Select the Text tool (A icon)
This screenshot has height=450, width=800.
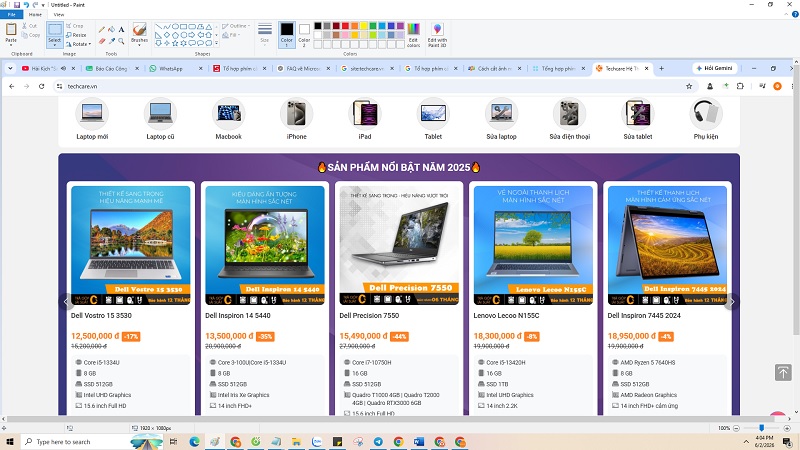(121, 30)
